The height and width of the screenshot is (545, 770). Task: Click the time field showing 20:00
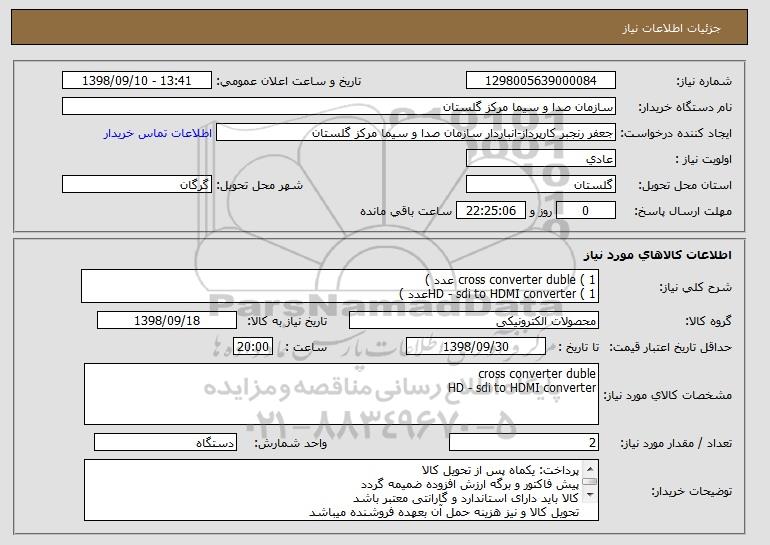(x=253, y=347)
